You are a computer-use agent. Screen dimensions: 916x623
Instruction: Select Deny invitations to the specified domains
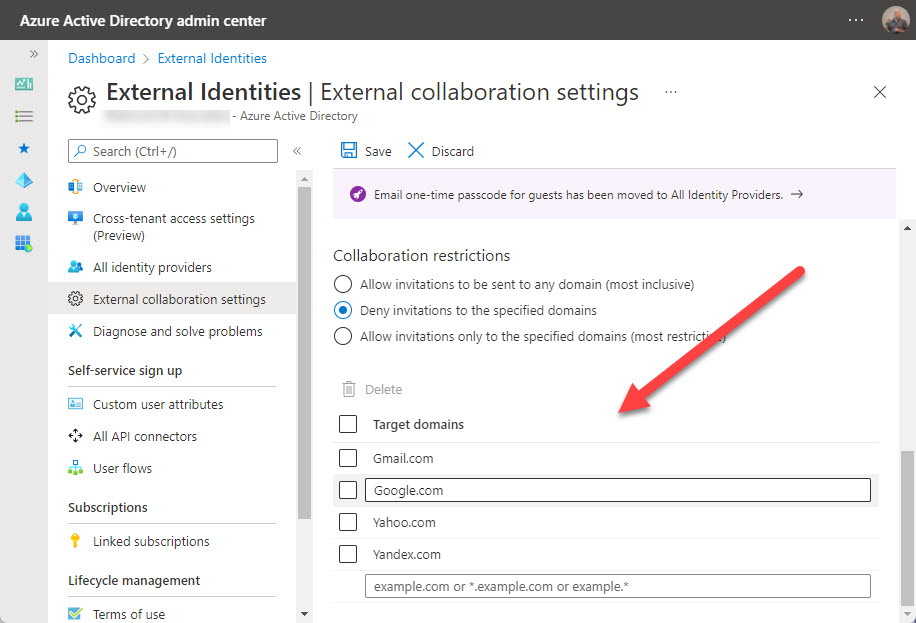[x=342, y=310]
